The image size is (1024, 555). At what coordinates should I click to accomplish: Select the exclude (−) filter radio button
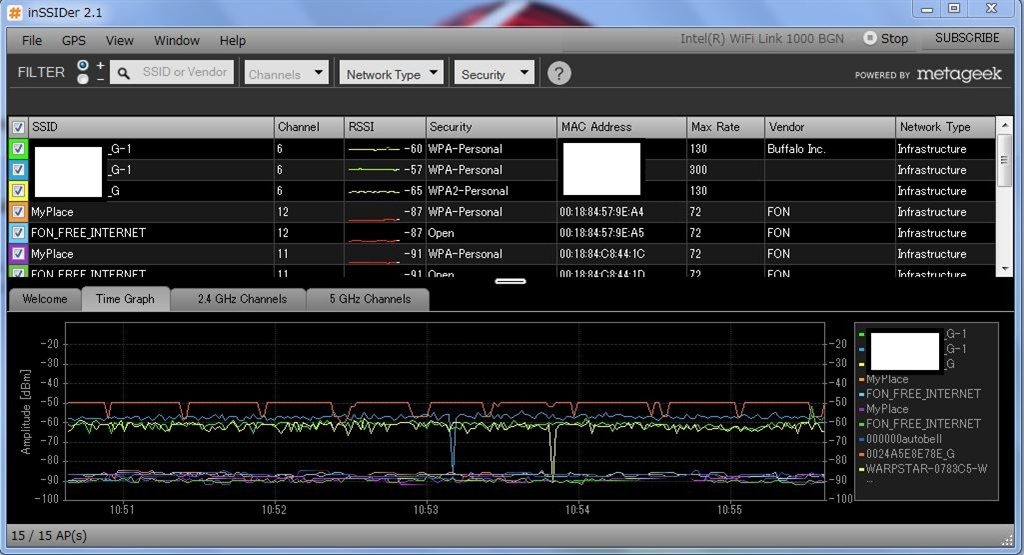pyautogui.click(x=83, y=79)
